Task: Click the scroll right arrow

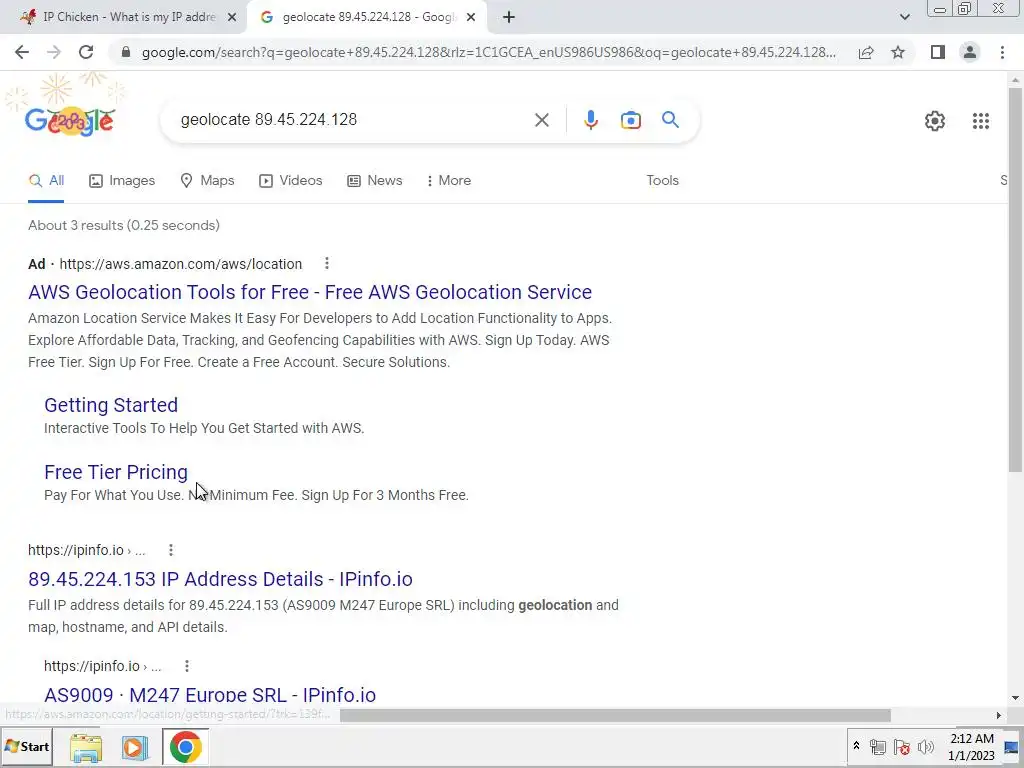Action: (x=999, y=716)
